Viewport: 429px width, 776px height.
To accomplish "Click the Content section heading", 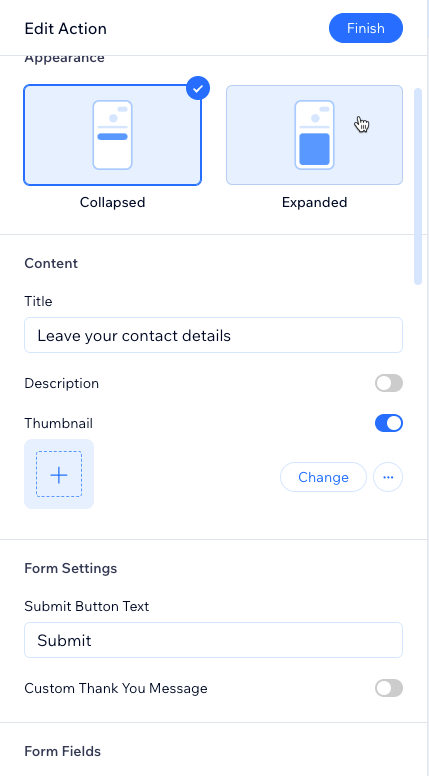I will click(x=51, y=263).
